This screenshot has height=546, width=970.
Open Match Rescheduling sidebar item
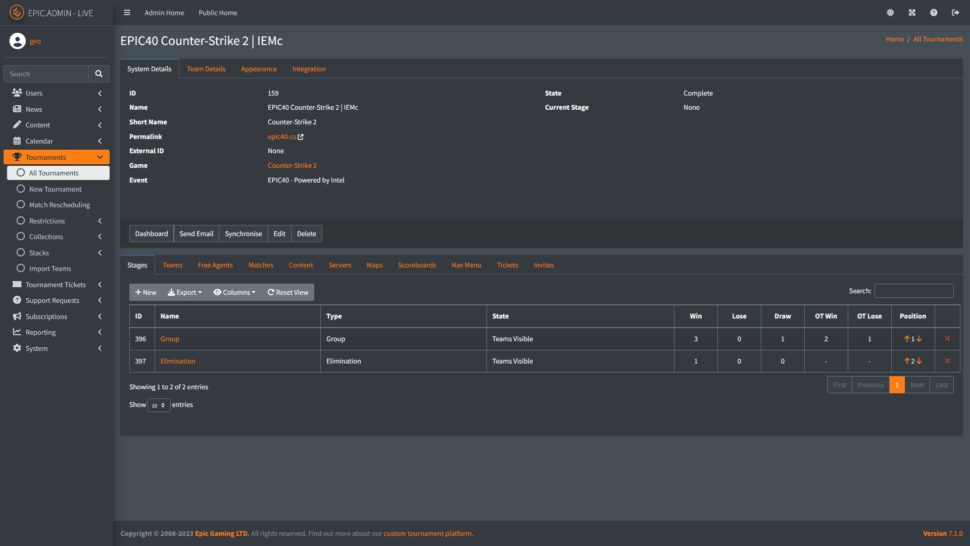point(58,205)
